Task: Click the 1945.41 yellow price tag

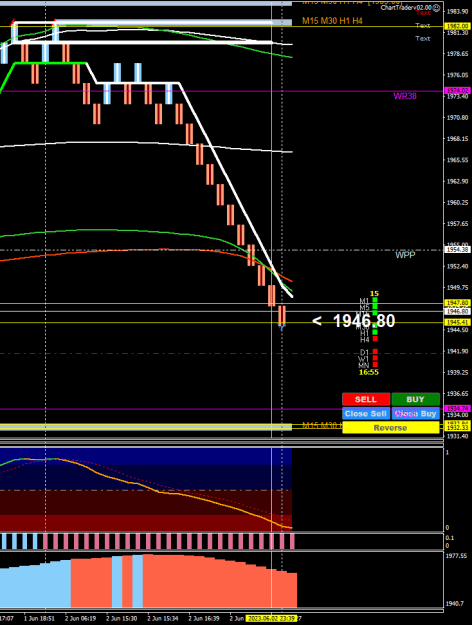Action: [458, 322]
